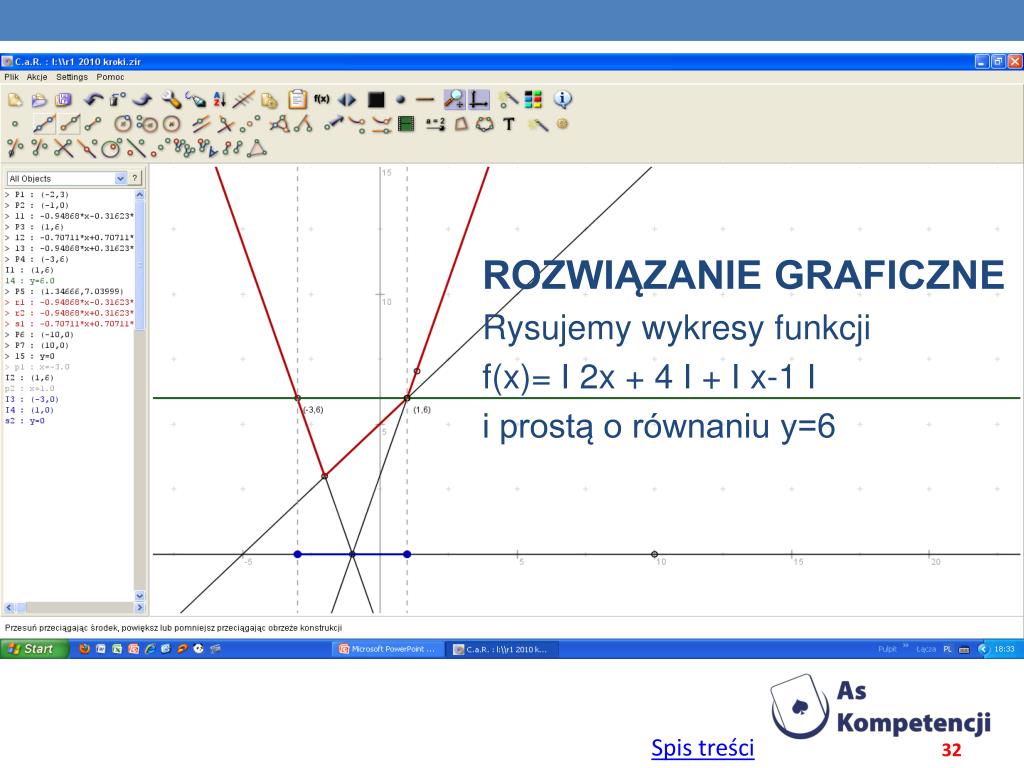Toggle the zoom magnifier mode
The height and width of the screenshot is (768, 1024).
tap(455, 100)
